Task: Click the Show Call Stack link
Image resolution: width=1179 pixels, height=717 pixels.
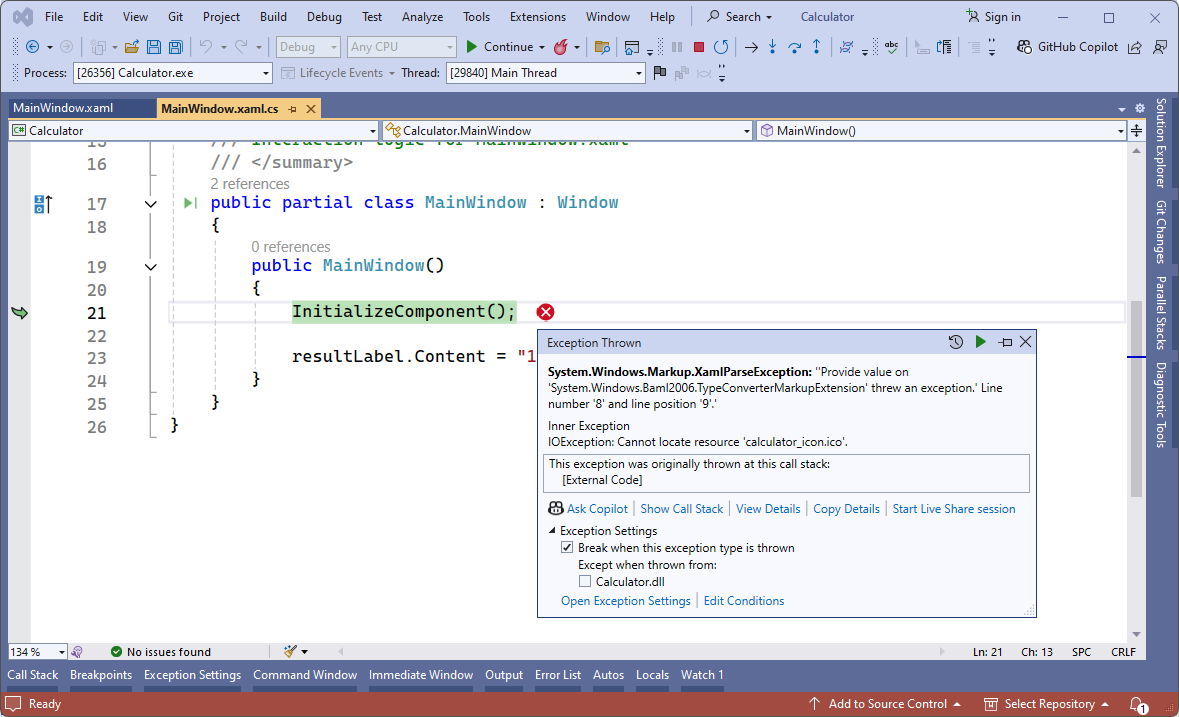Action: 682,509
